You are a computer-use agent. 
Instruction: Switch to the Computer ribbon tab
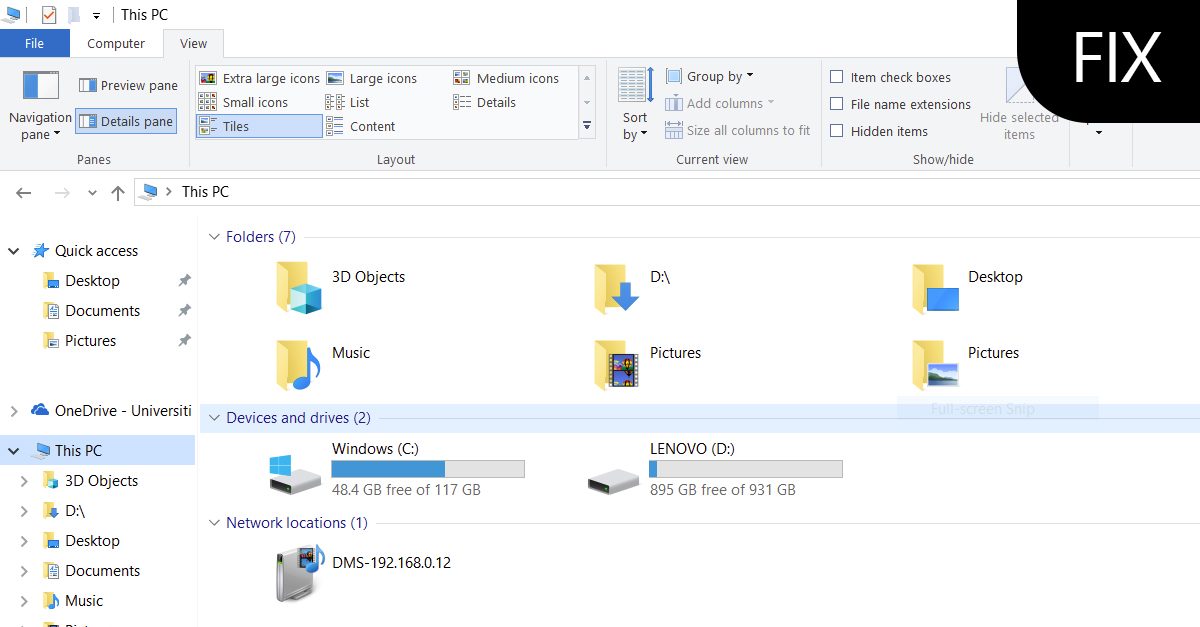[x=116, y=43]
